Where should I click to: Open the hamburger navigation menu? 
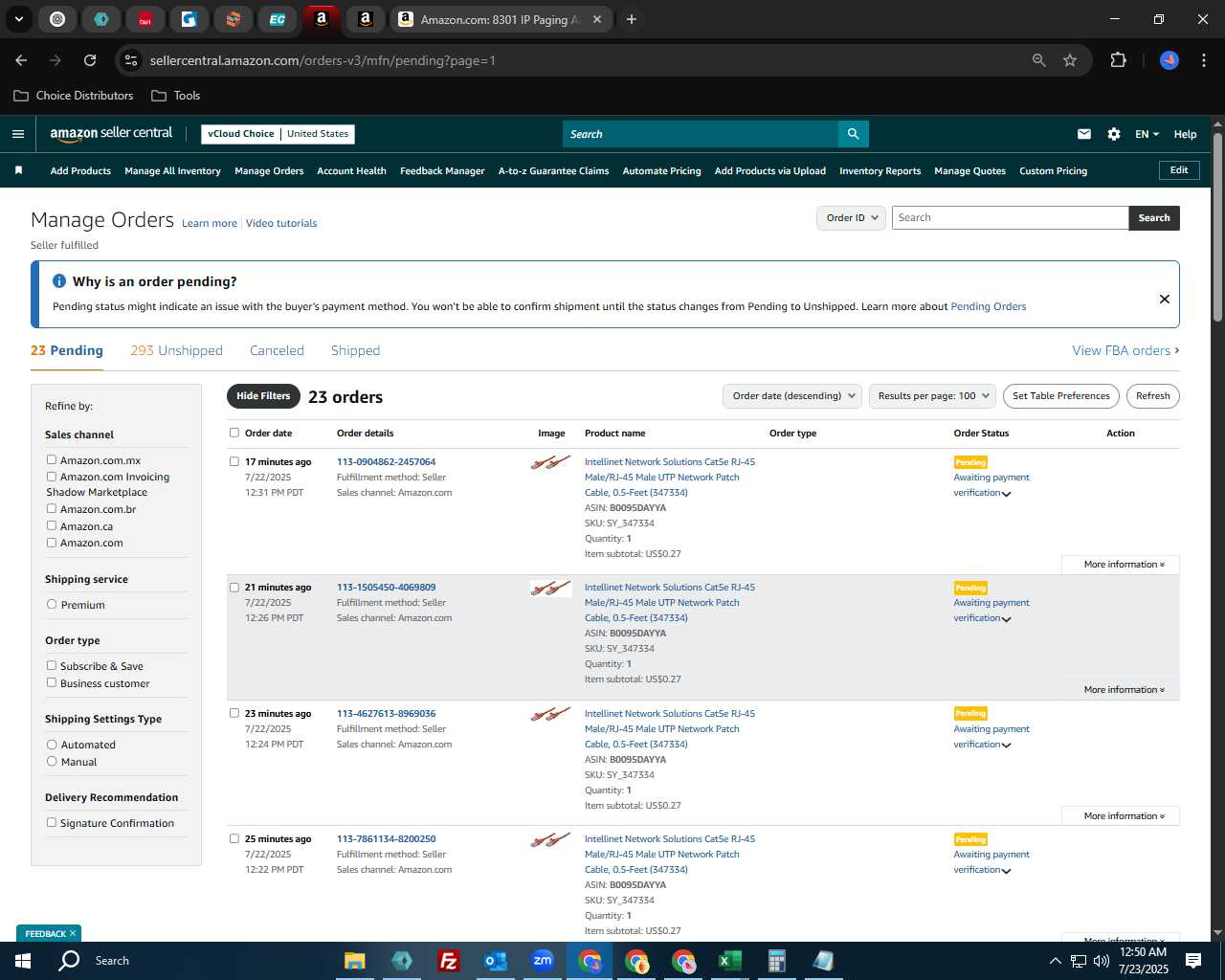click(x=18, y=134)
